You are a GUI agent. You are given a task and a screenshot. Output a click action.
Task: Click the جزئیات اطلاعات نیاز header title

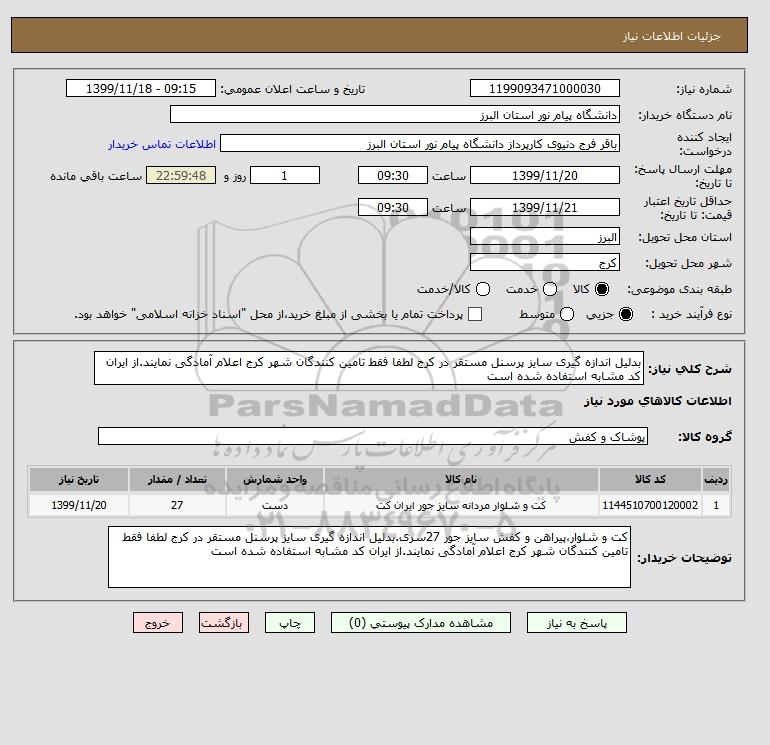pyautogui.click(x=671, y=36)
